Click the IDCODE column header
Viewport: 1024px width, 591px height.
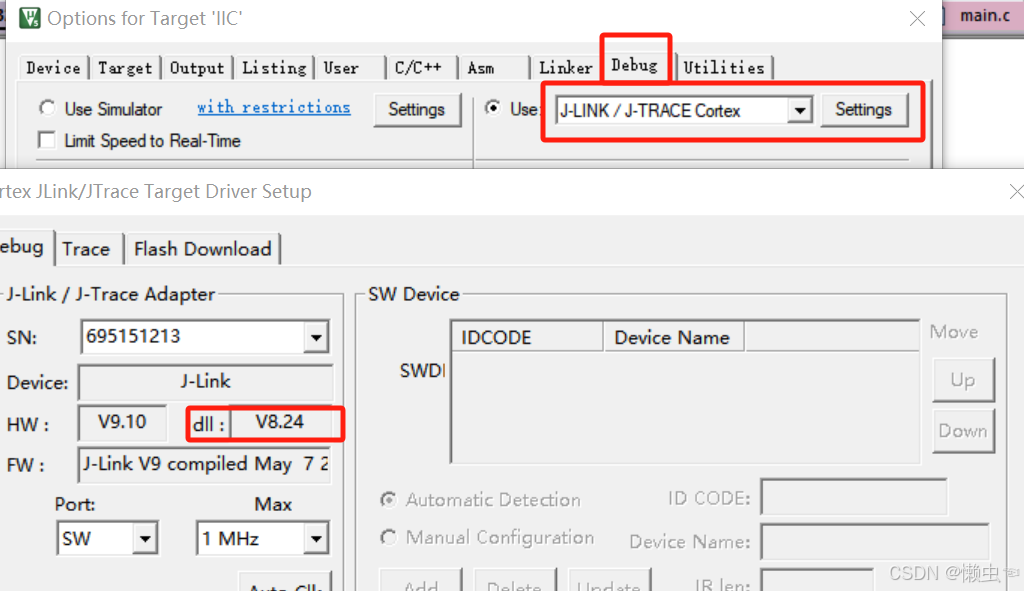tap(527, 338)
